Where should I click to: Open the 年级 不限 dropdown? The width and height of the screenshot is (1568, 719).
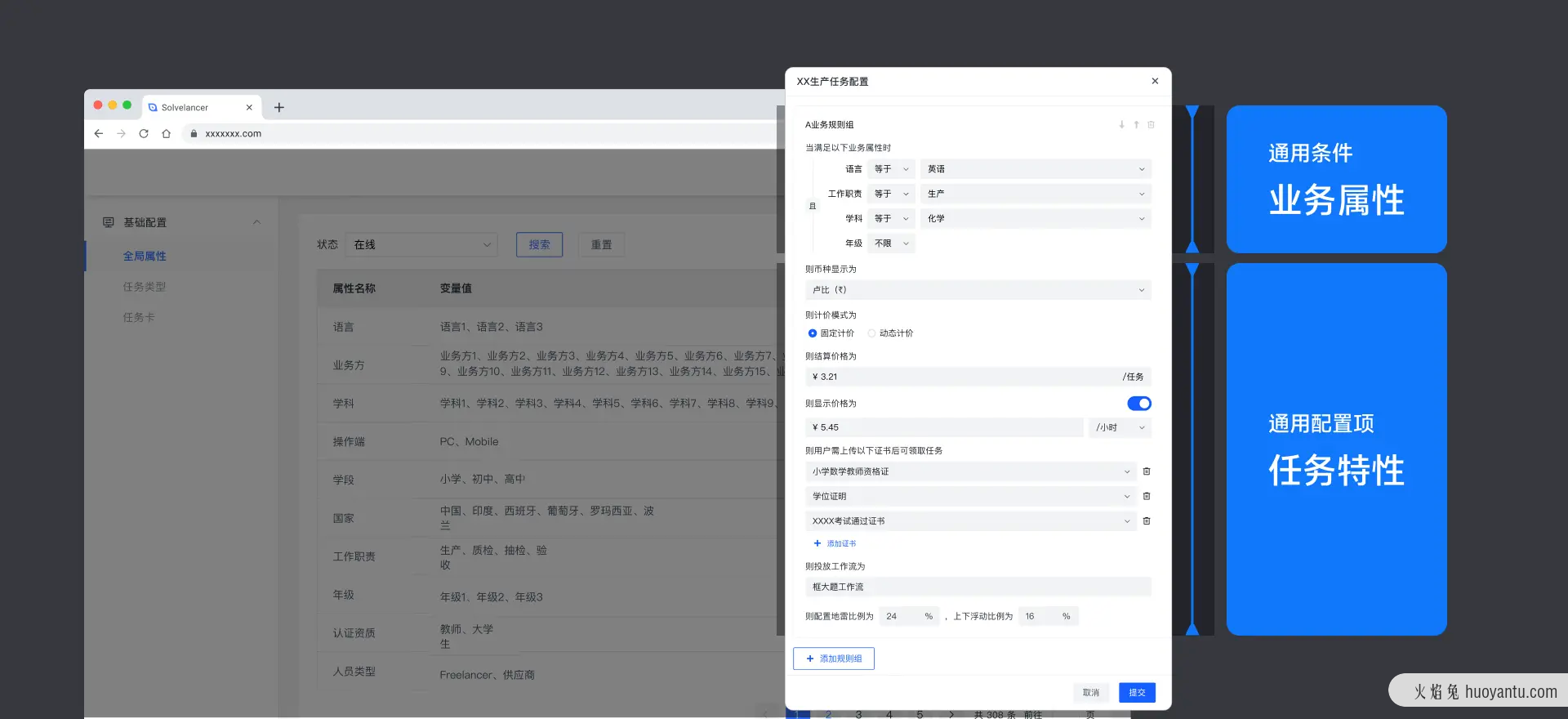point(891,243)
